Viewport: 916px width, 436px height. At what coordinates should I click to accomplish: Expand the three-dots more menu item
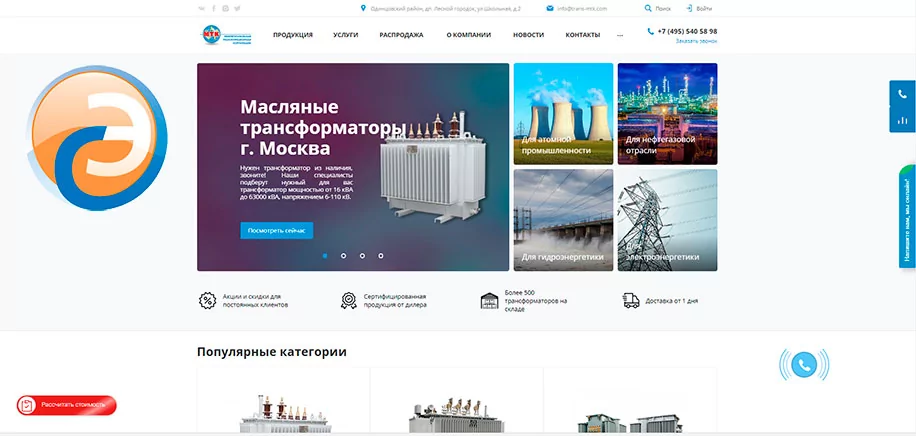click(620, 35)
